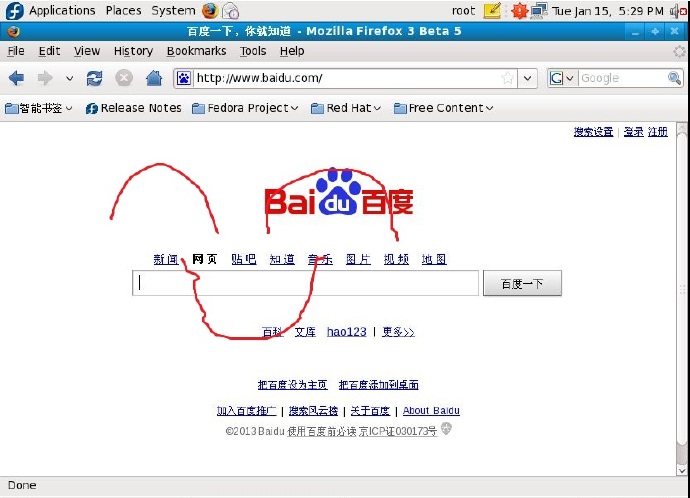Viewport: 690px width, 498px height.
Task: Open the View menu
Action: coord(87,51)
